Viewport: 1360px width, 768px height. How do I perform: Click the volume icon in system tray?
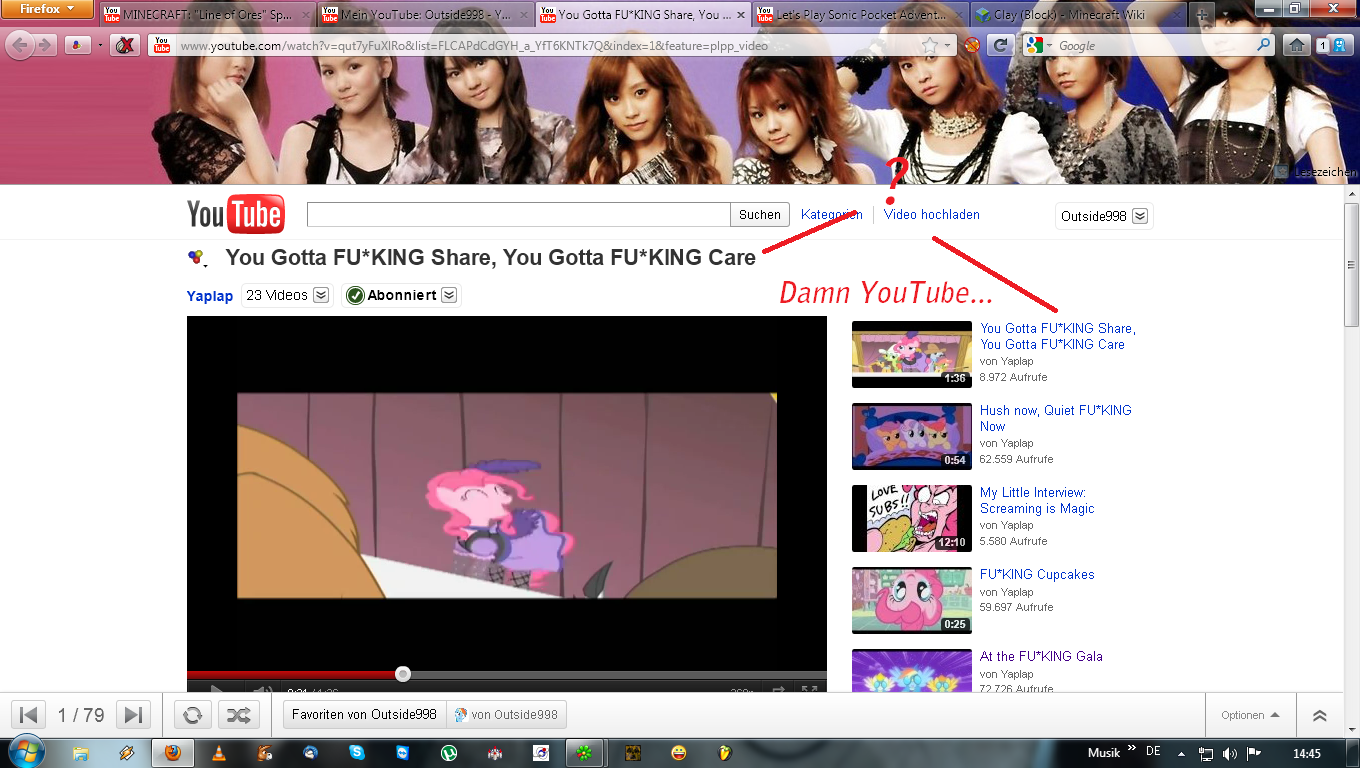1229,753
